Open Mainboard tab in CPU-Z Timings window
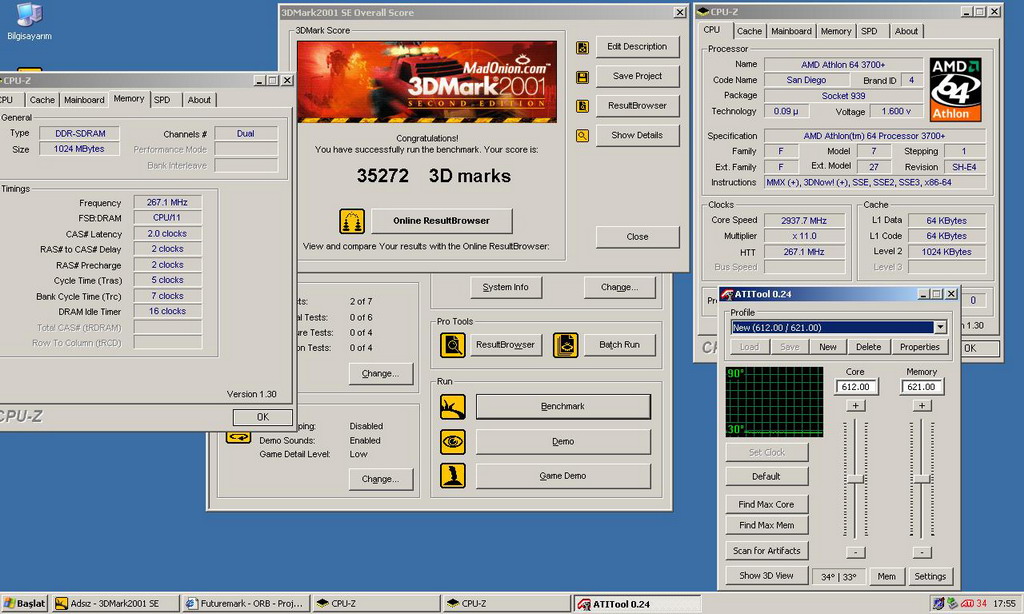Screen dimensions: 1024x614 (x=84, y=100)
